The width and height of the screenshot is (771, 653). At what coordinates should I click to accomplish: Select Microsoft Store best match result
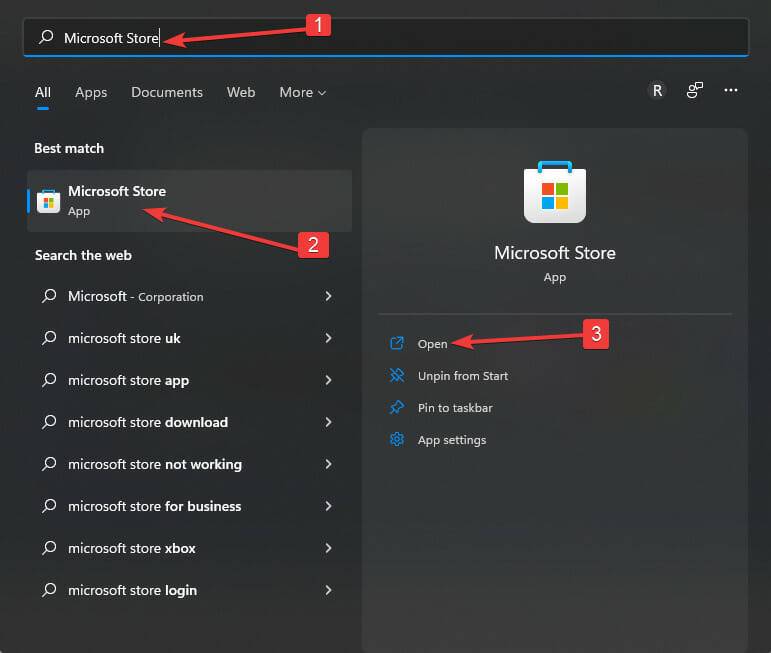pos(190,201)
